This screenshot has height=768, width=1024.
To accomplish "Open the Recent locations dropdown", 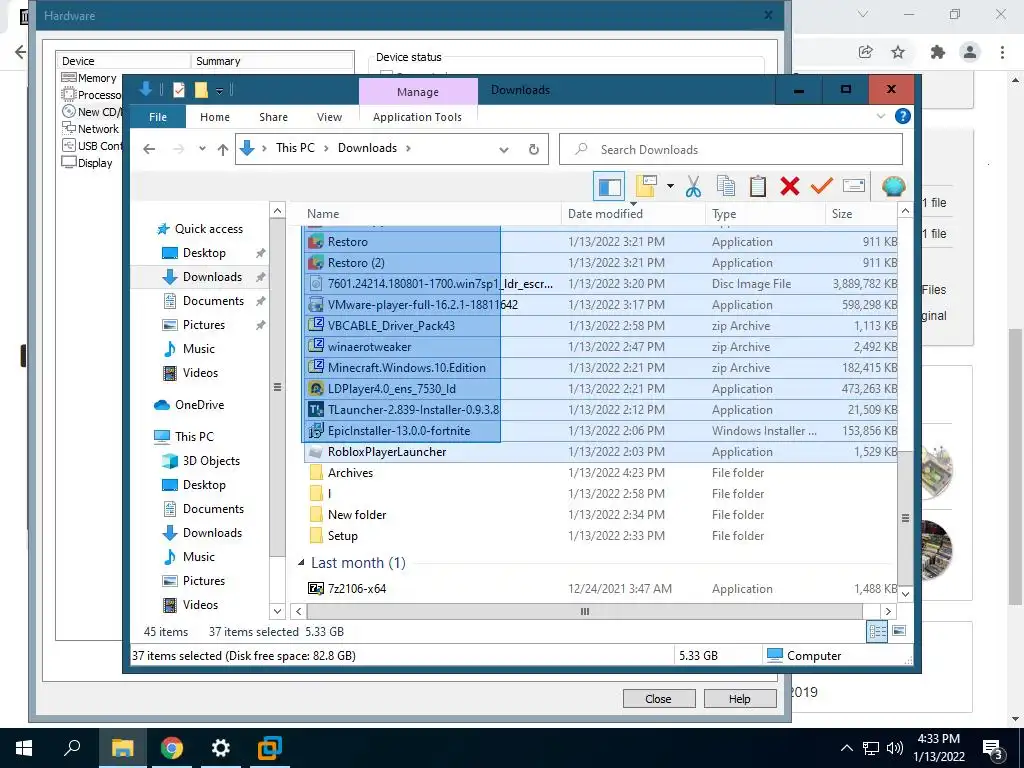I will (x=202, y=149).
